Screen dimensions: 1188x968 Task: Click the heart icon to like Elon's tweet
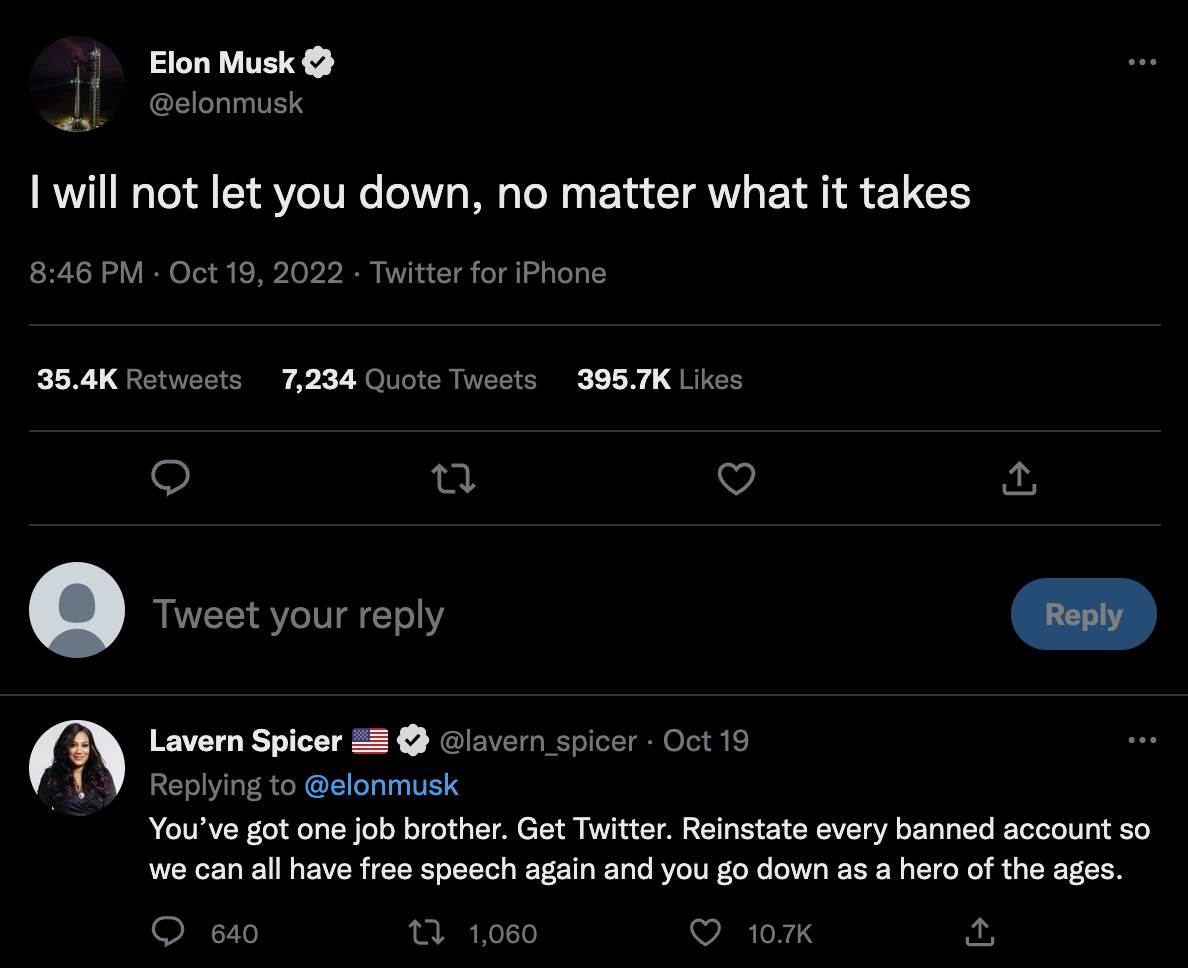click(736, 479)
